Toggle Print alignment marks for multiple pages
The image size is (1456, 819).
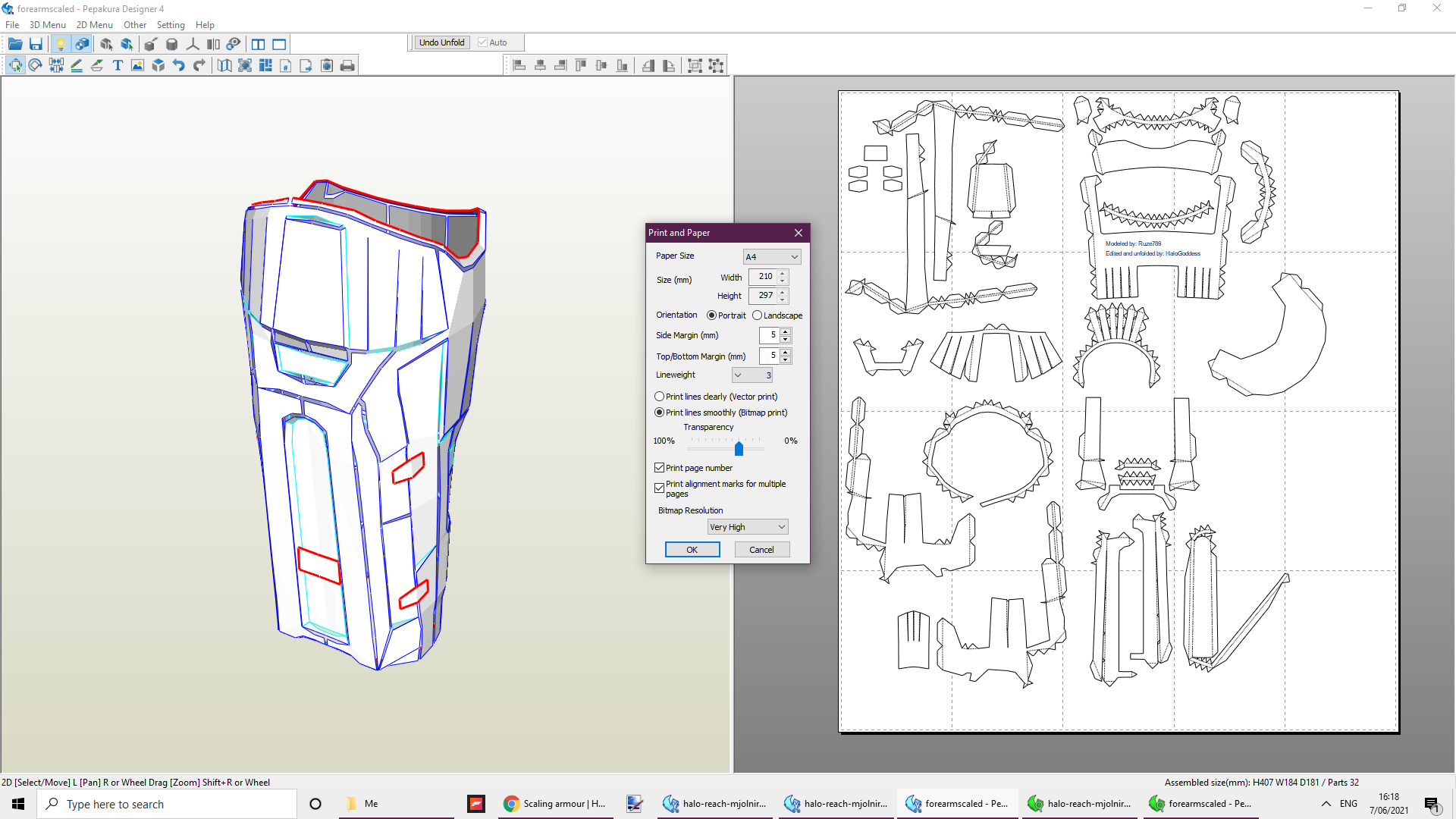click(x=659, y=488)
